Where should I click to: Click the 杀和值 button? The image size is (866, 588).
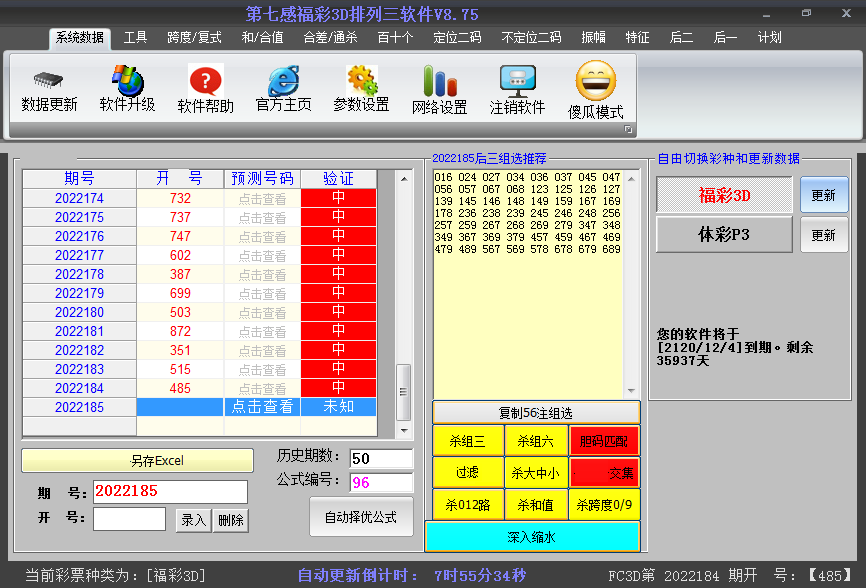tap(536, 505)
